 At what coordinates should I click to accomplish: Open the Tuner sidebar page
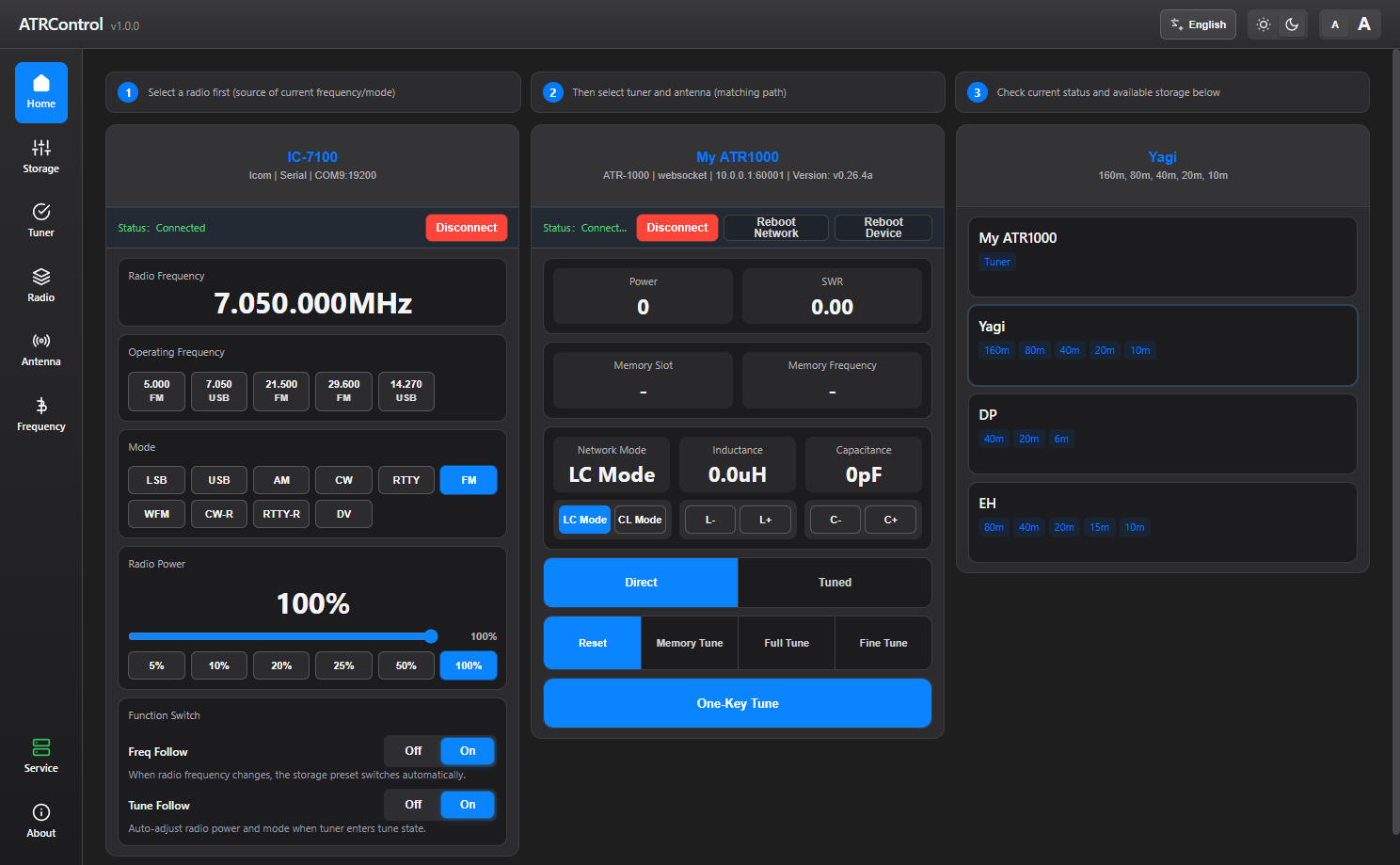pyautogui.click(x=41, y=221)
